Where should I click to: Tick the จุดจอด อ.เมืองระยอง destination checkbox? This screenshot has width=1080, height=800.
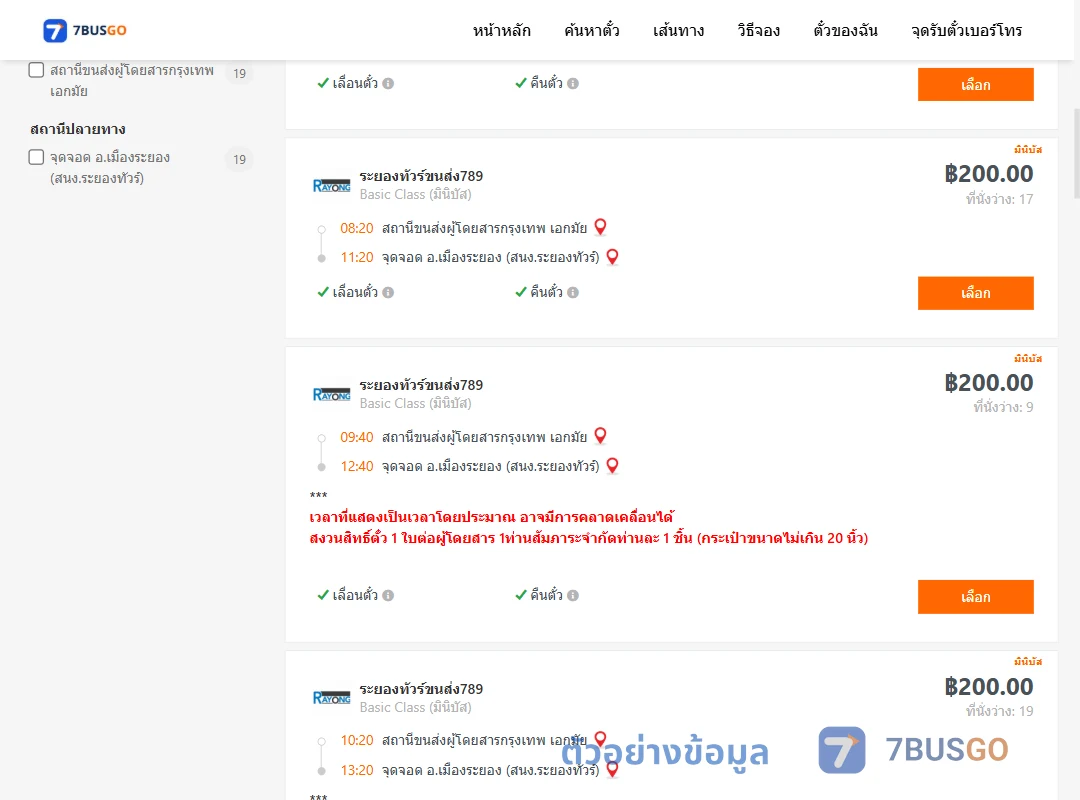pos(37,157)
